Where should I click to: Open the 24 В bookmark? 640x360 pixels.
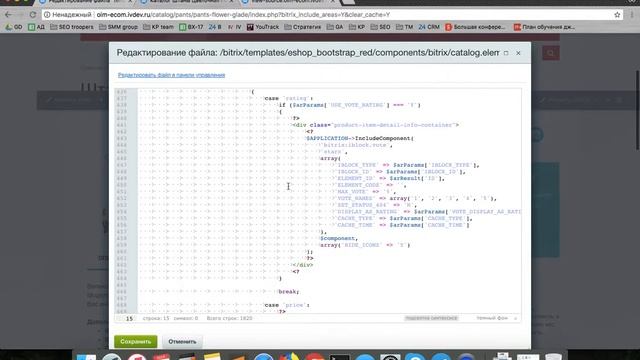215,27
